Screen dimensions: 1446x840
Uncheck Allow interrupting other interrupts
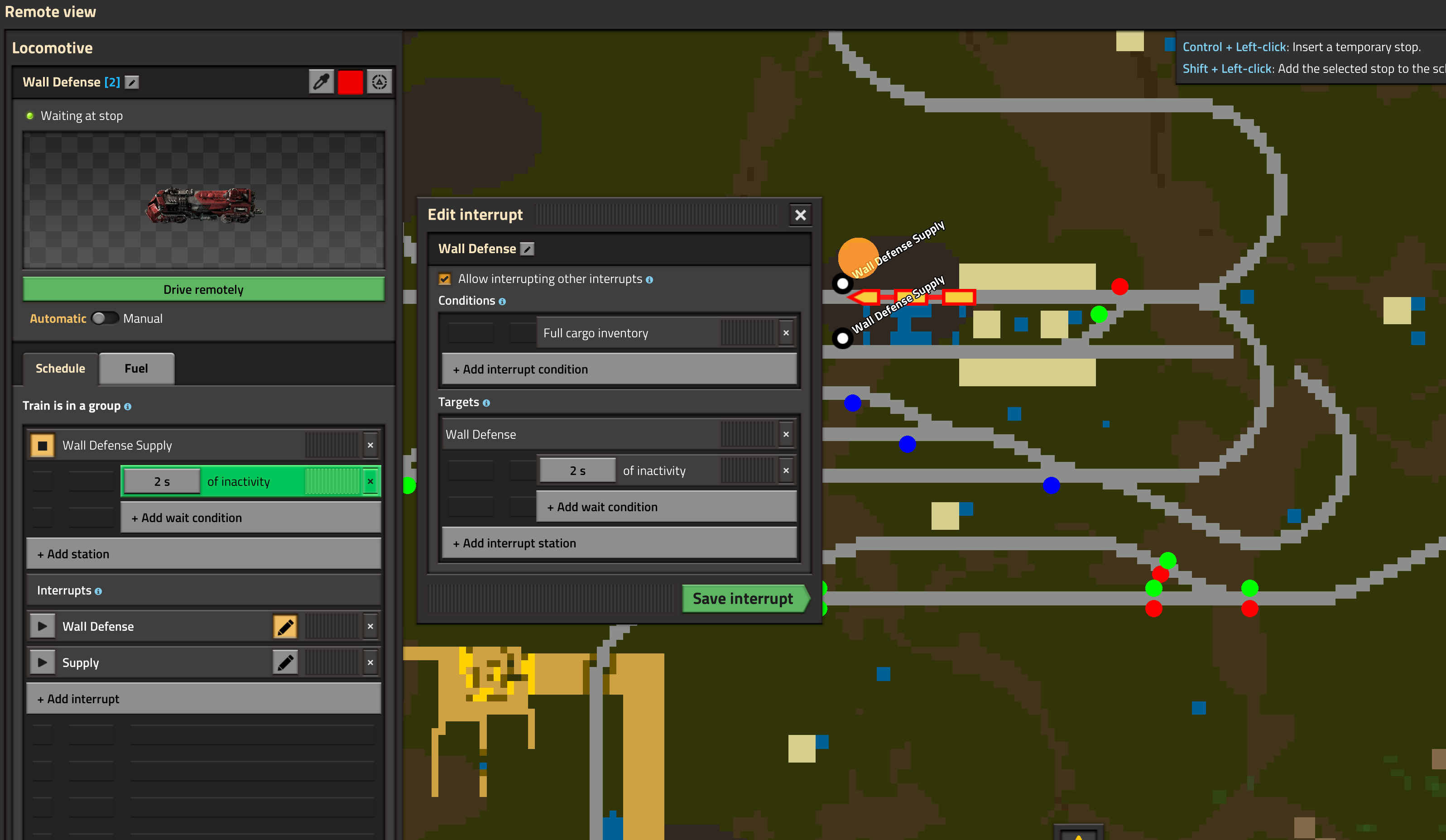pos(445,279)
